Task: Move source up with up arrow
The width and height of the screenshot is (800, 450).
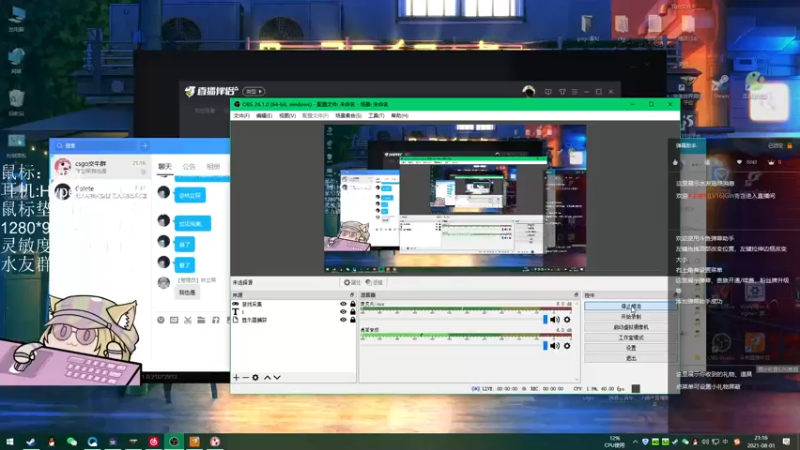Action: (267, 378)
